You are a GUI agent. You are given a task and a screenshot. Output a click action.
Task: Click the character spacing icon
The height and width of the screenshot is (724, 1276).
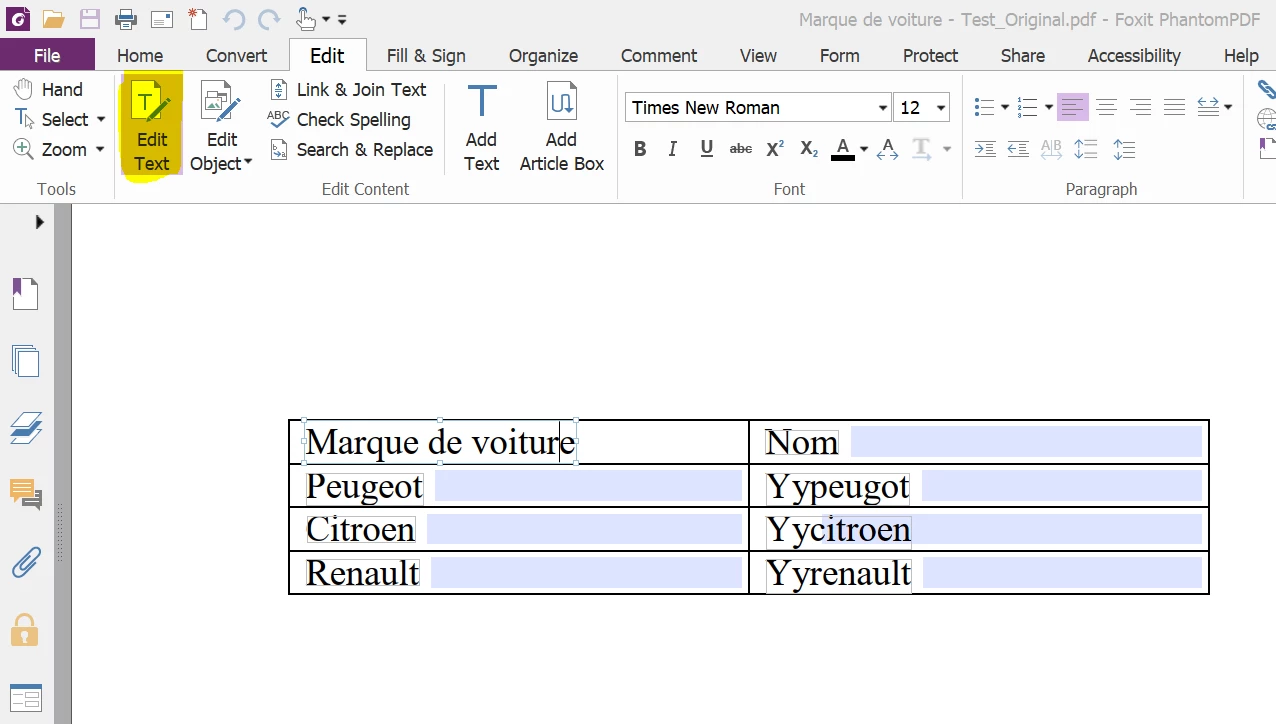point(887,149)
